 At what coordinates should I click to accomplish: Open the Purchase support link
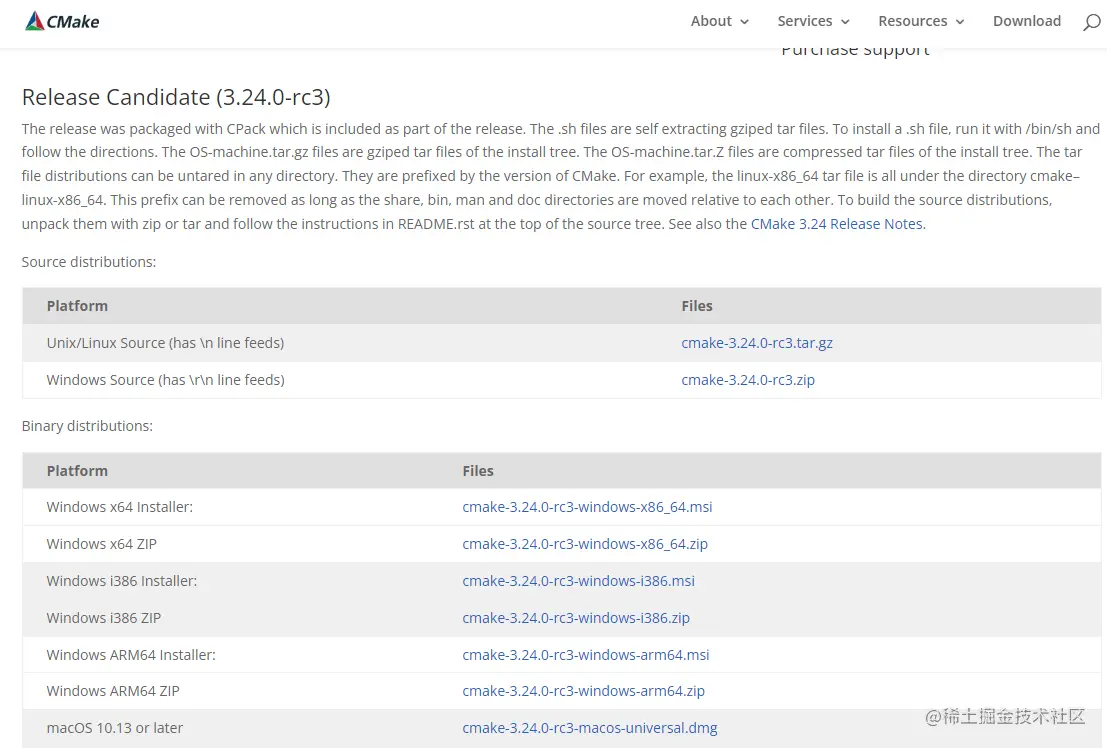855,51
